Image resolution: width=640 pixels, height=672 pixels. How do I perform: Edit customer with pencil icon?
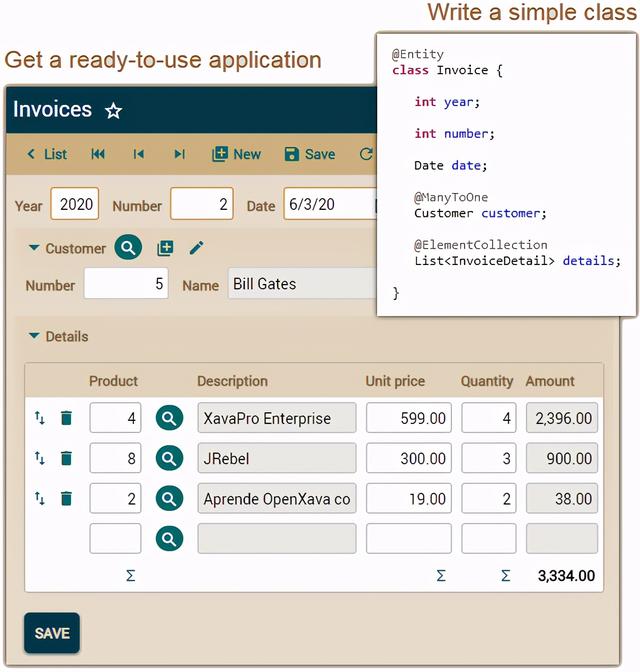point(197,248)
